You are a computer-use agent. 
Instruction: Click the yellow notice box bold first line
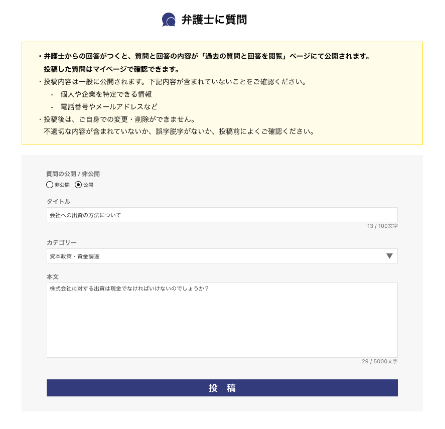click(x=206, y=56)
